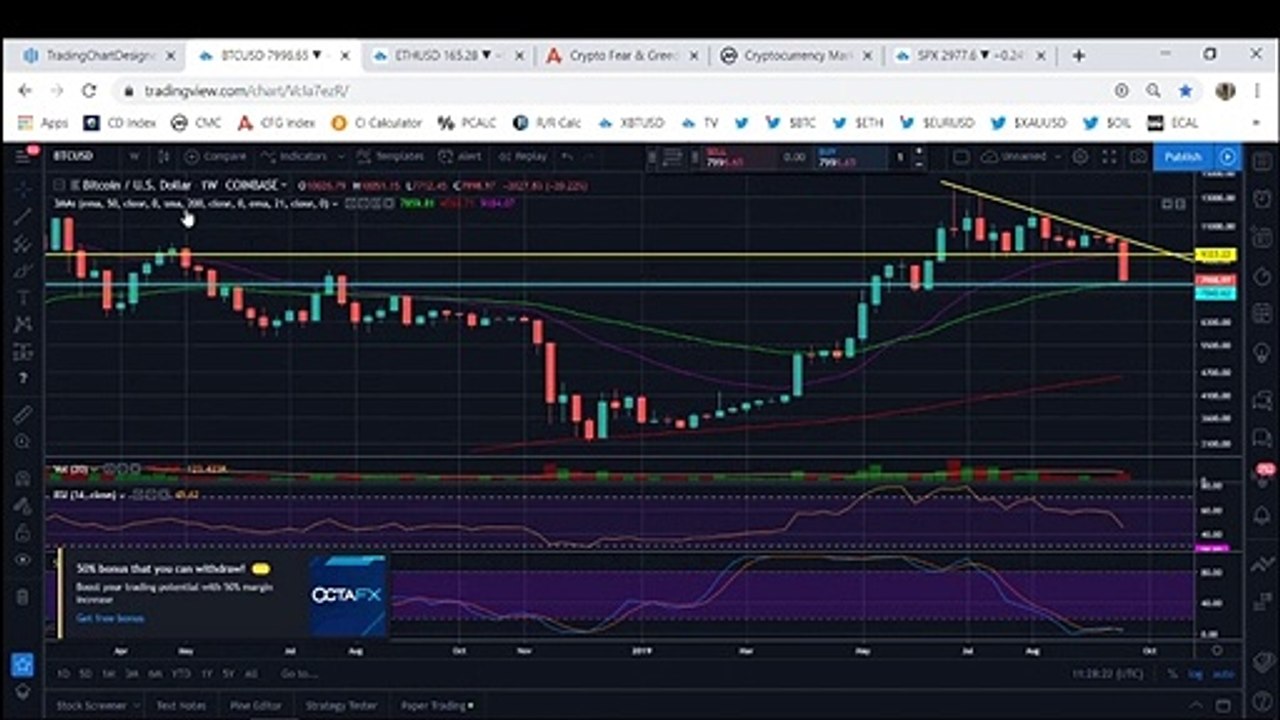
Task: Switch to Crypto Fear & Greed browser tab
Action: [622, 56]
